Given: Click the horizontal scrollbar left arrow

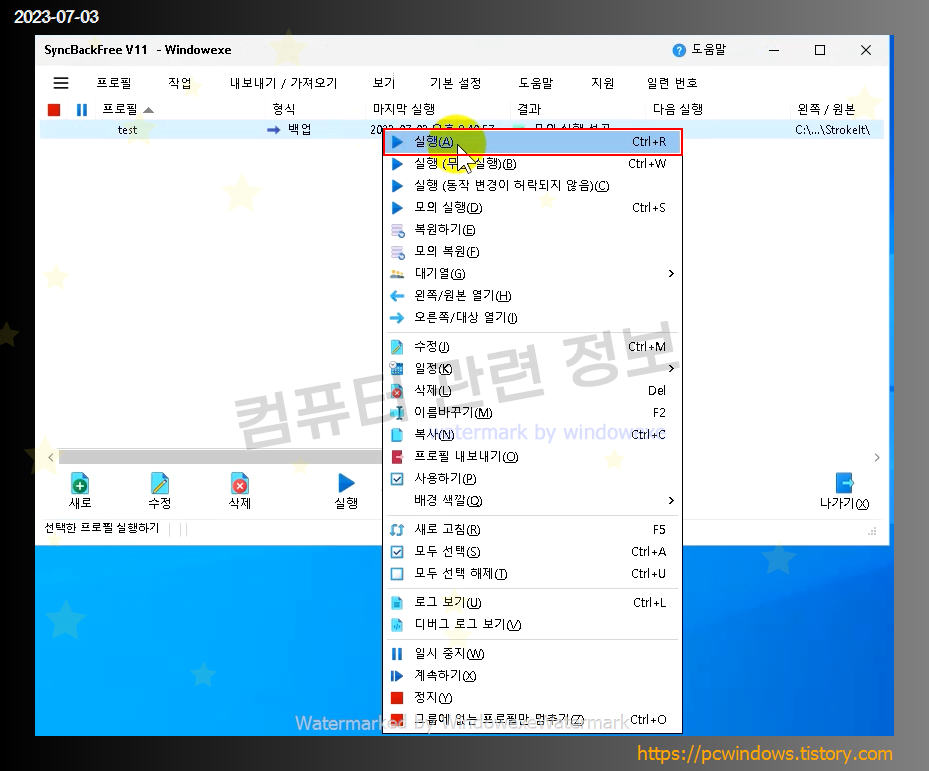Looking at the screenshot, I should 51,458.
